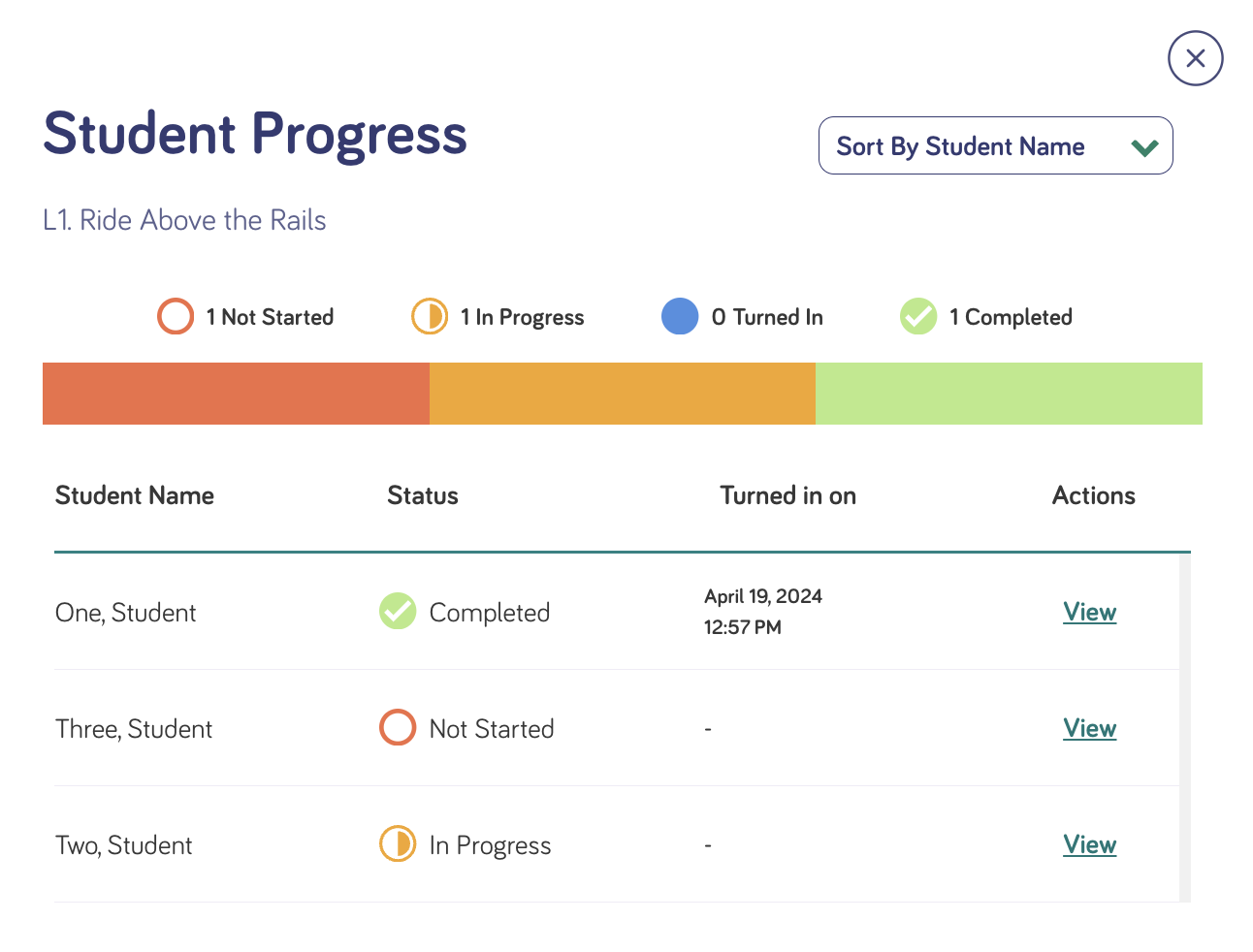View progress for One, Student
The image size is (1253, 952).
coord(1090,612)
